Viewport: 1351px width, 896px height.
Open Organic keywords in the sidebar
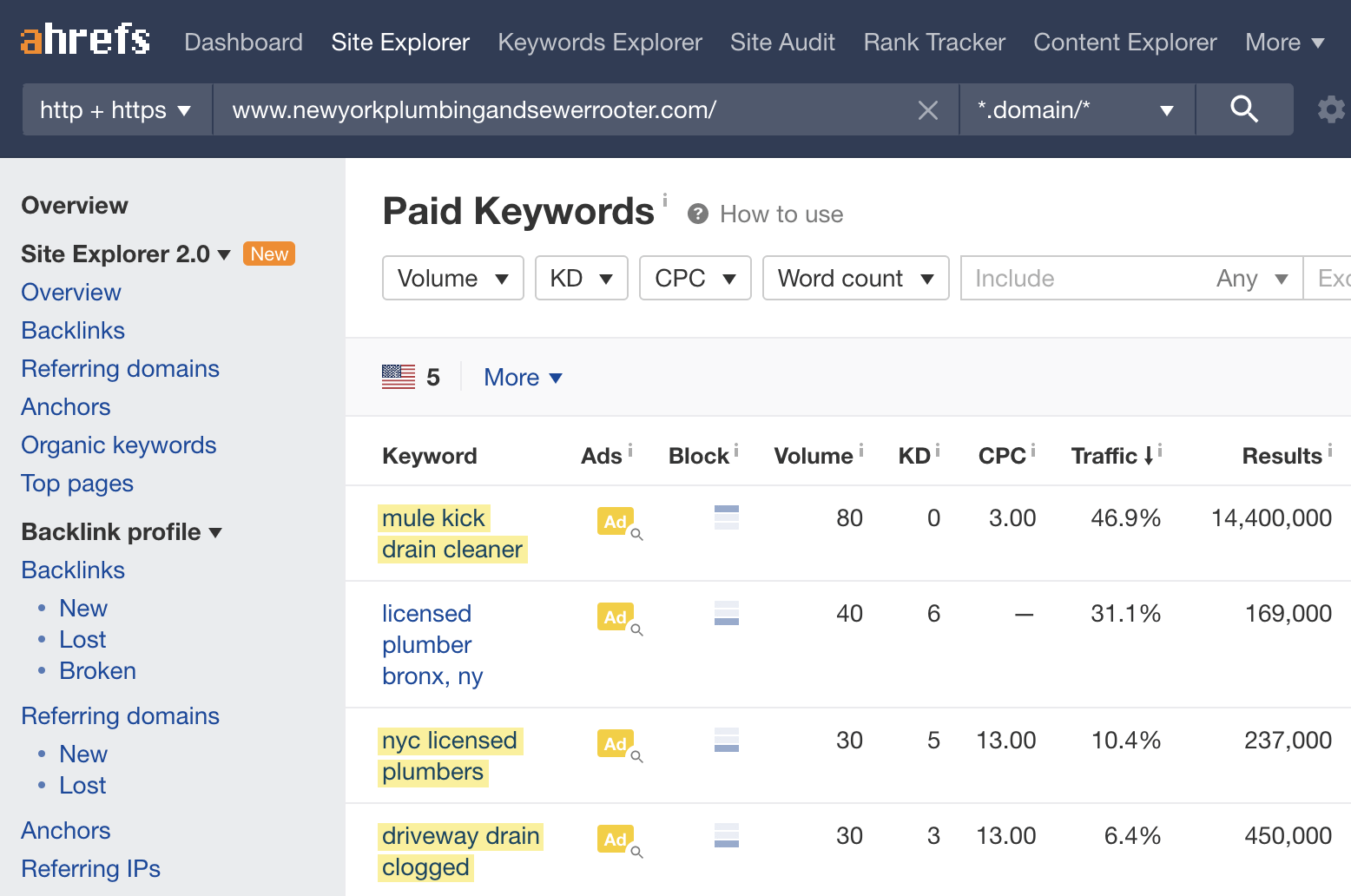click(x=118, y=445)
